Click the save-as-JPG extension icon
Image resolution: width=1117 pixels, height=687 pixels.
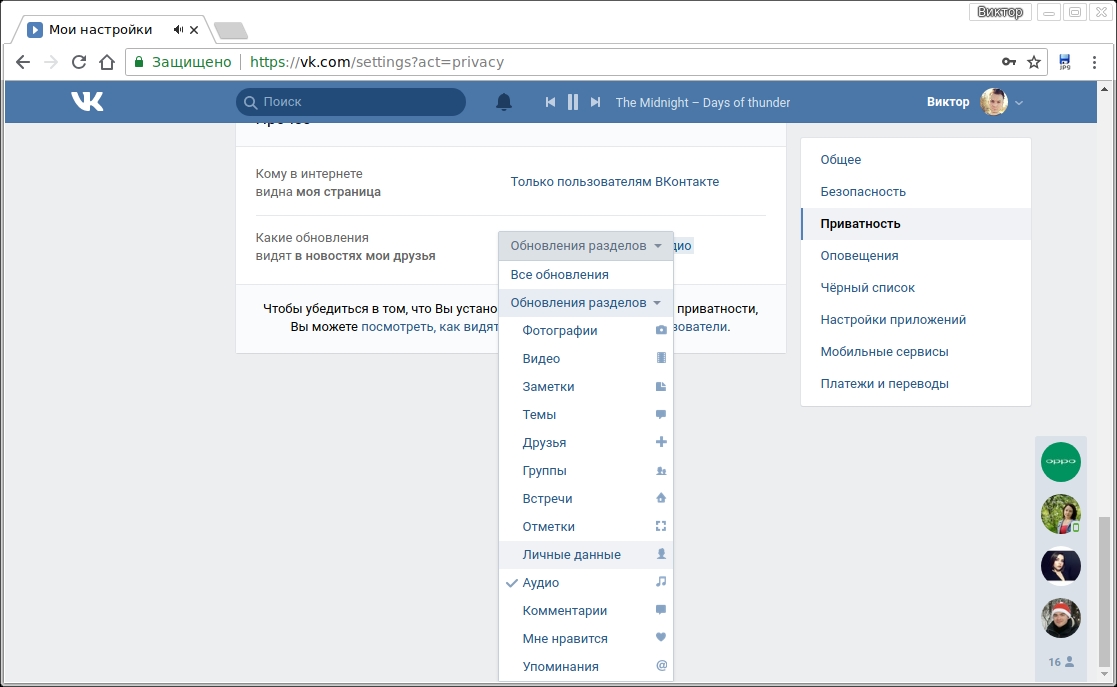coord(1065,62)
